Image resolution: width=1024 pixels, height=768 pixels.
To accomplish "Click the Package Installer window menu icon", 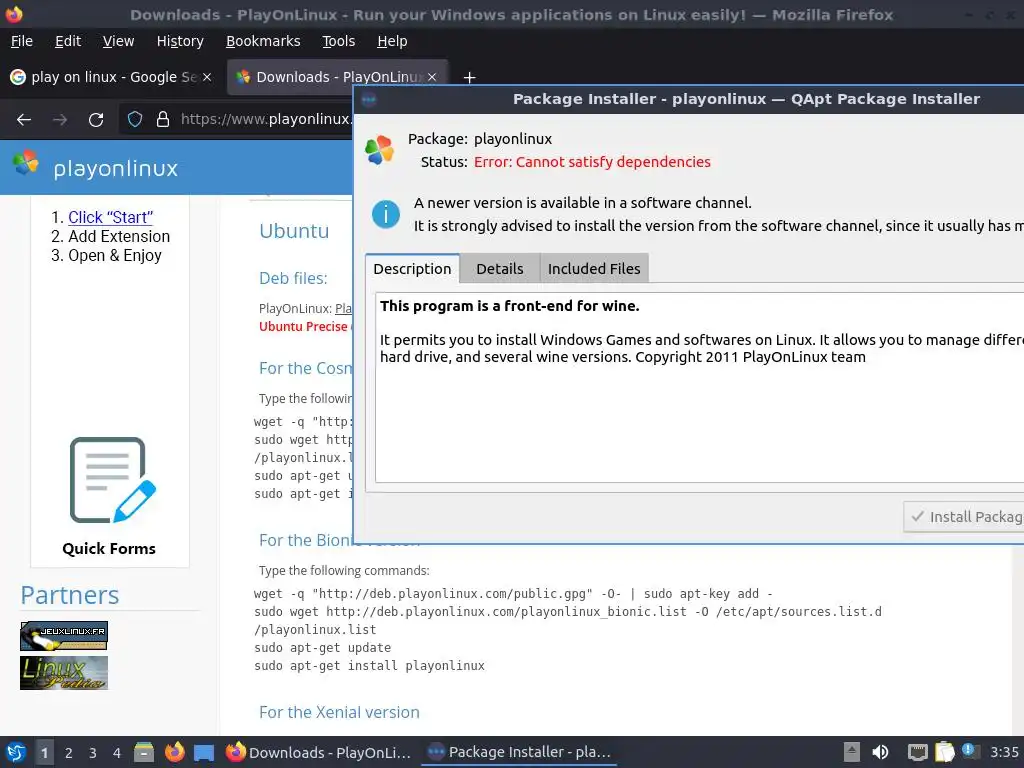I will 369,100.
